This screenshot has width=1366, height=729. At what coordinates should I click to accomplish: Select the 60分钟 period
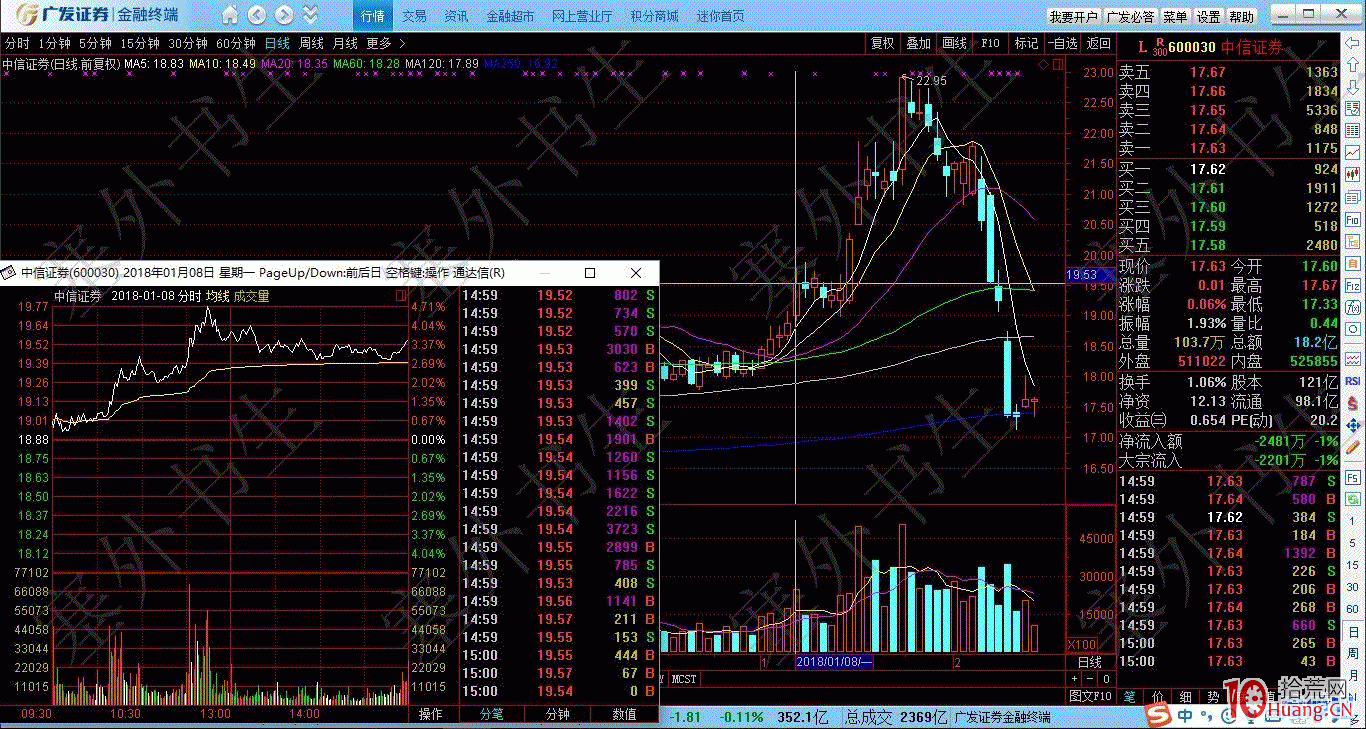[x=236, y=43]
